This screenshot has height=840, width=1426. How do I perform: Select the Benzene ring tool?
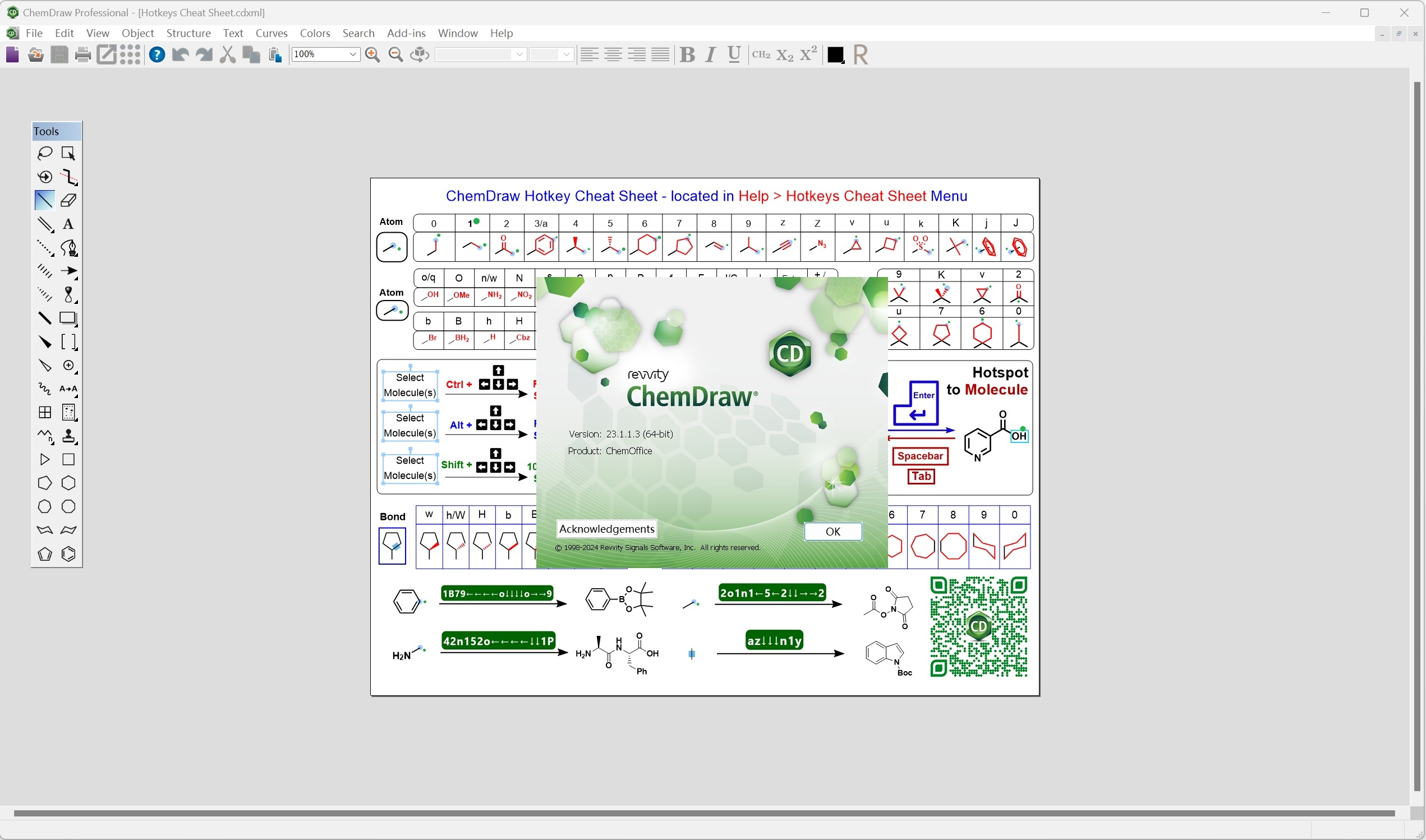[68, 554]
